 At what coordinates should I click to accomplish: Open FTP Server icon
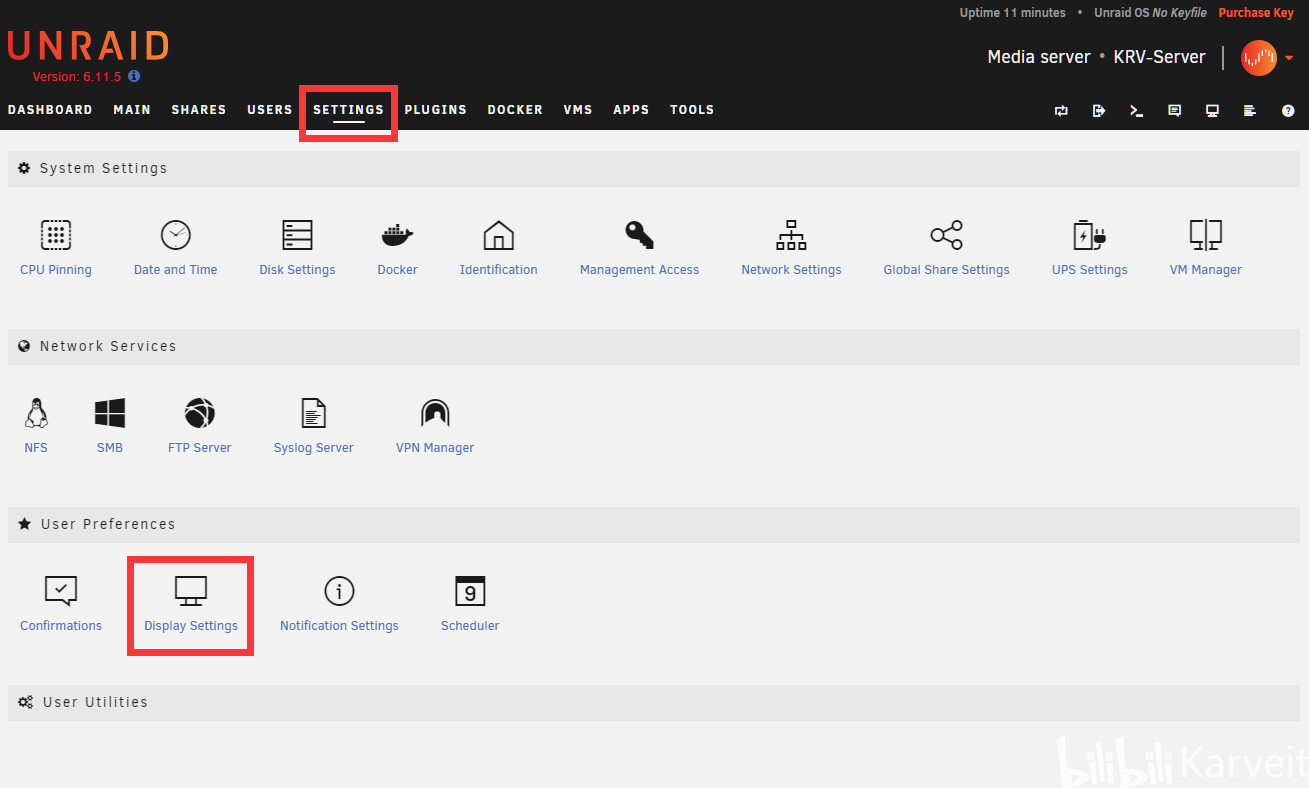(199, 413)
